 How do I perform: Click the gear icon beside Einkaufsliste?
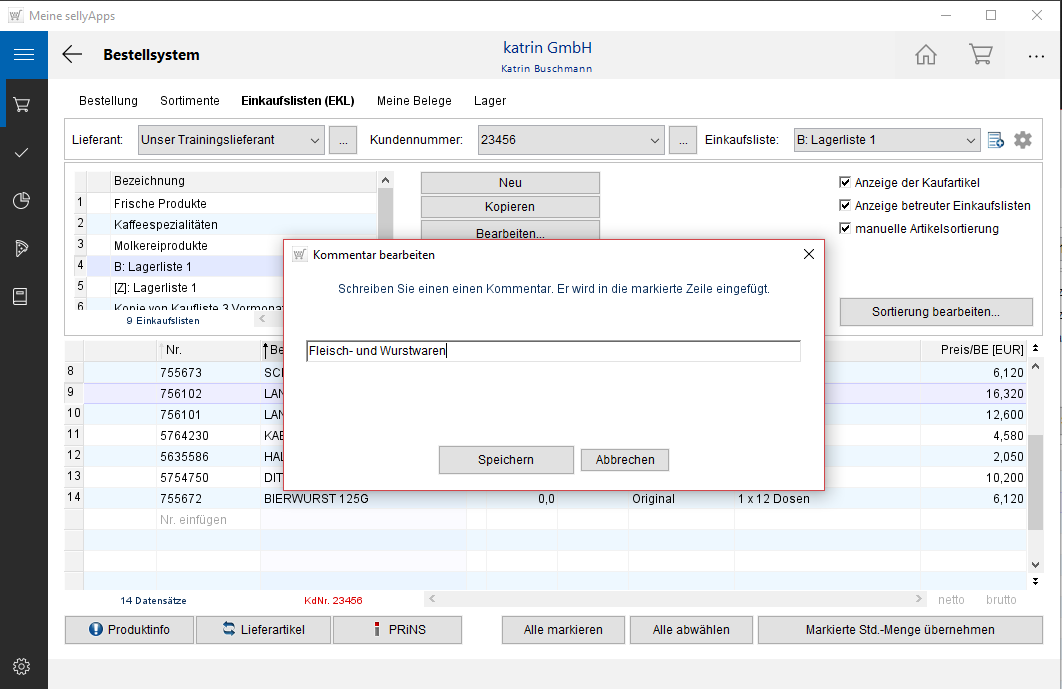point(1022,140)
